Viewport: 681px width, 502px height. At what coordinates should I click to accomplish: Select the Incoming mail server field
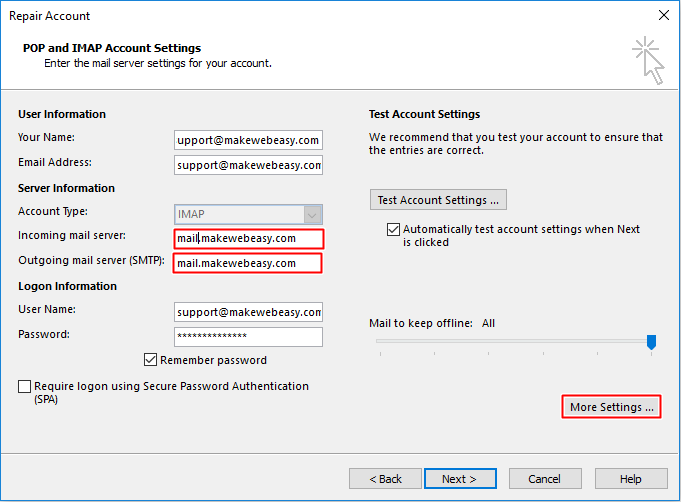(x=247, y=238)
